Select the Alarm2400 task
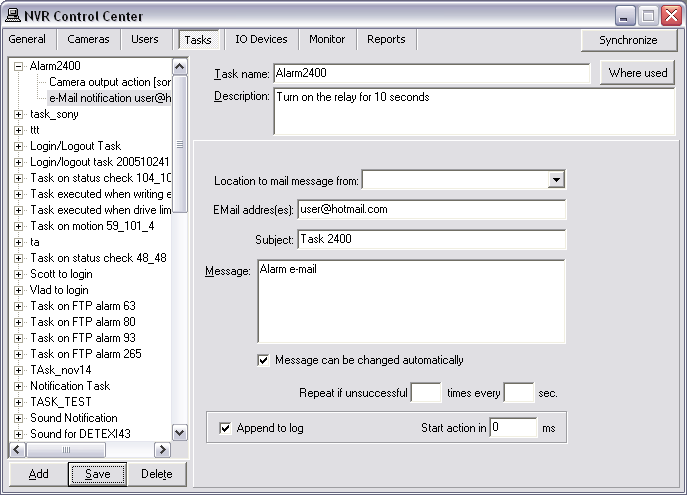Image resolution: width=687 pixels, height=495 pixels. click(55, 66)
